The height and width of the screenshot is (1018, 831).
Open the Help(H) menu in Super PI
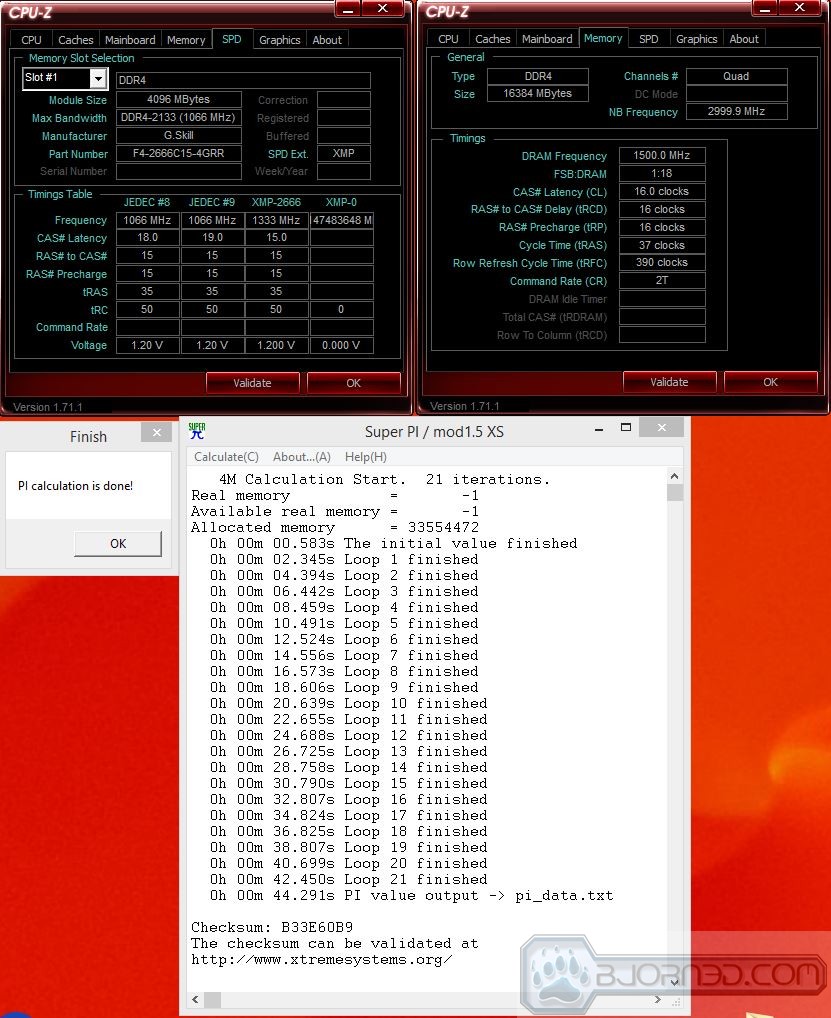pos(366,456)
